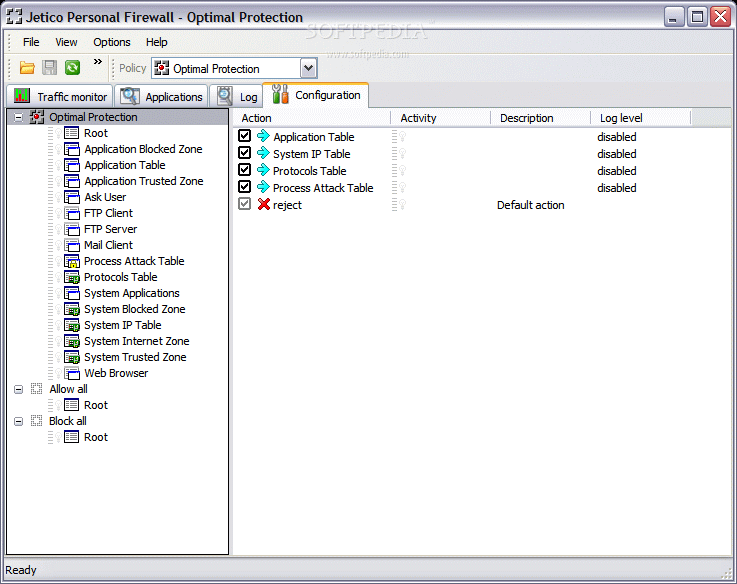Click the Ask User table icon
This screenshot has height=584, width=737.
[x=71, y=197]
